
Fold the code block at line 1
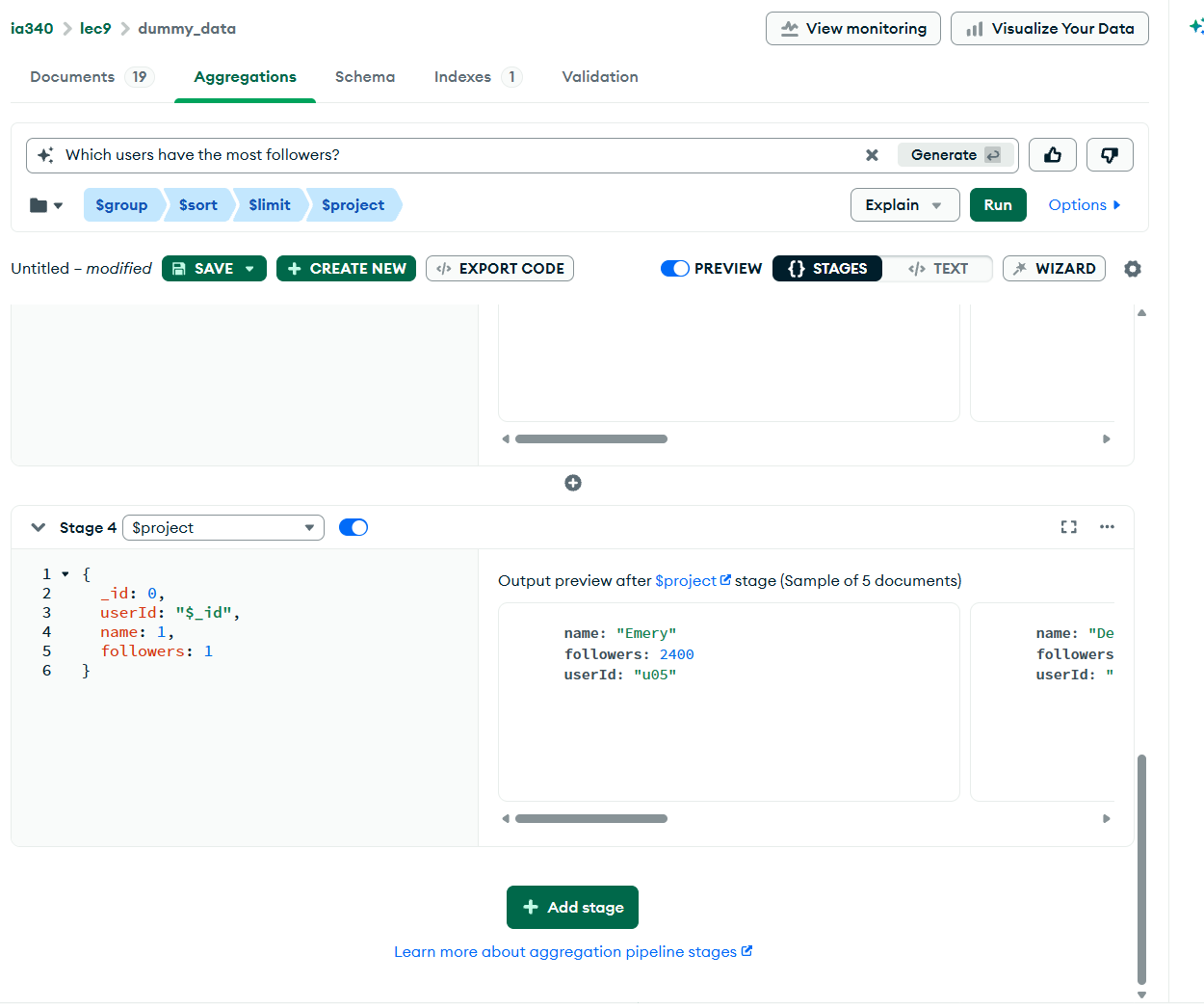65,574
